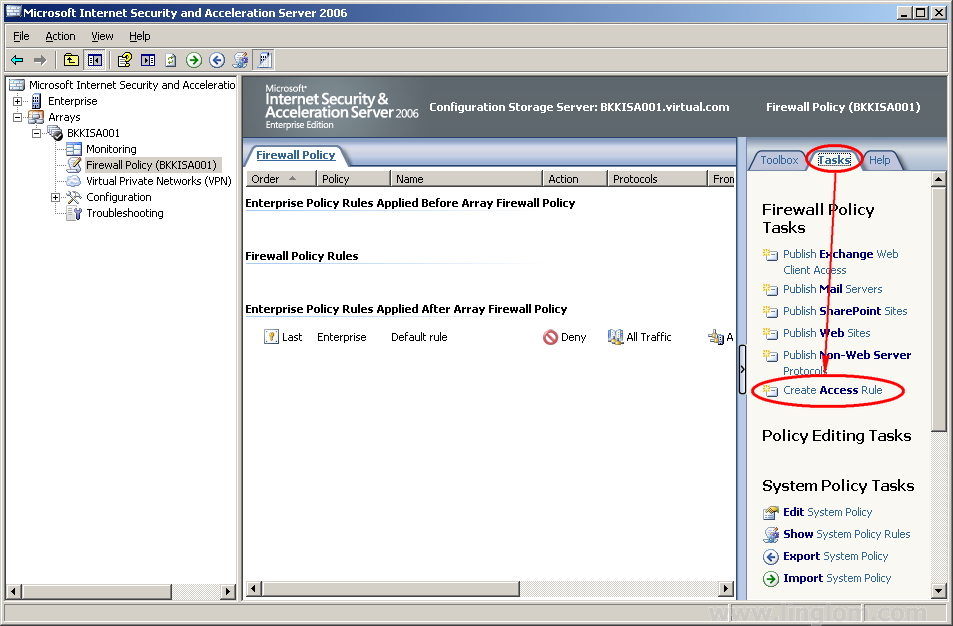The width and height of the screenshot is (953, 626).
Task: Click the blue Export arrow toolbar icon
Action: [217, 60]
